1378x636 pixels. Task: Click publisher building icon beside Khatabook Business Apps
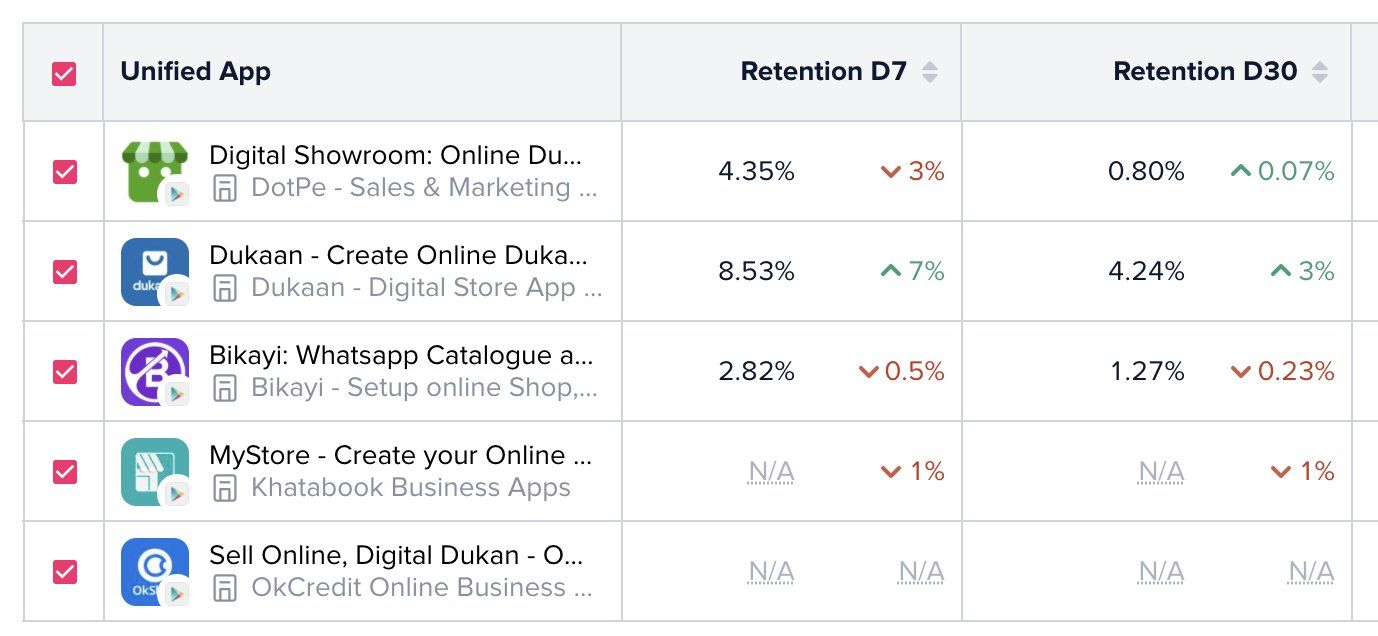point(225,488)
